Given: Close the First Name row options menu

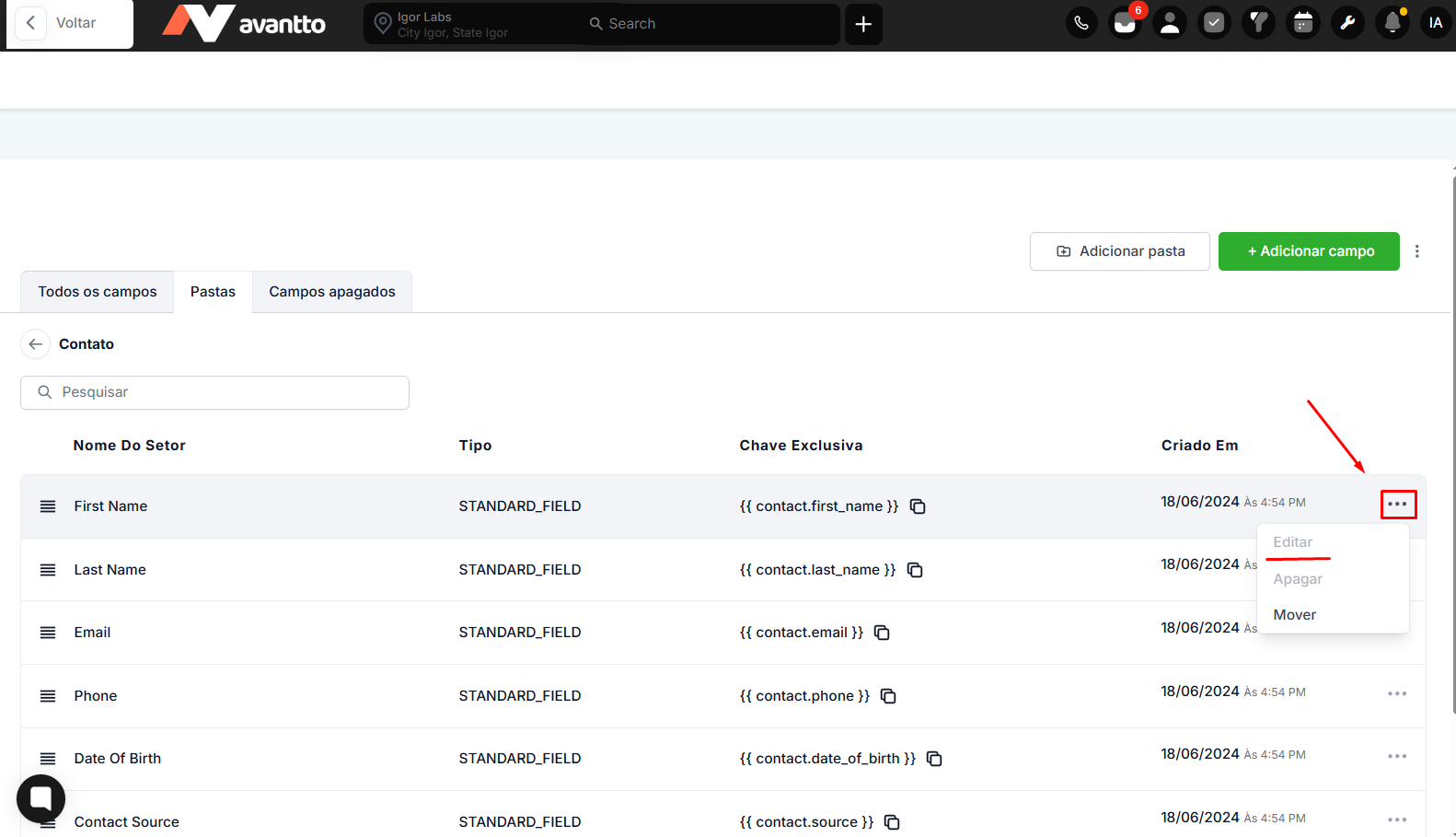Looking at the screenshot, I should [1398, 505].
